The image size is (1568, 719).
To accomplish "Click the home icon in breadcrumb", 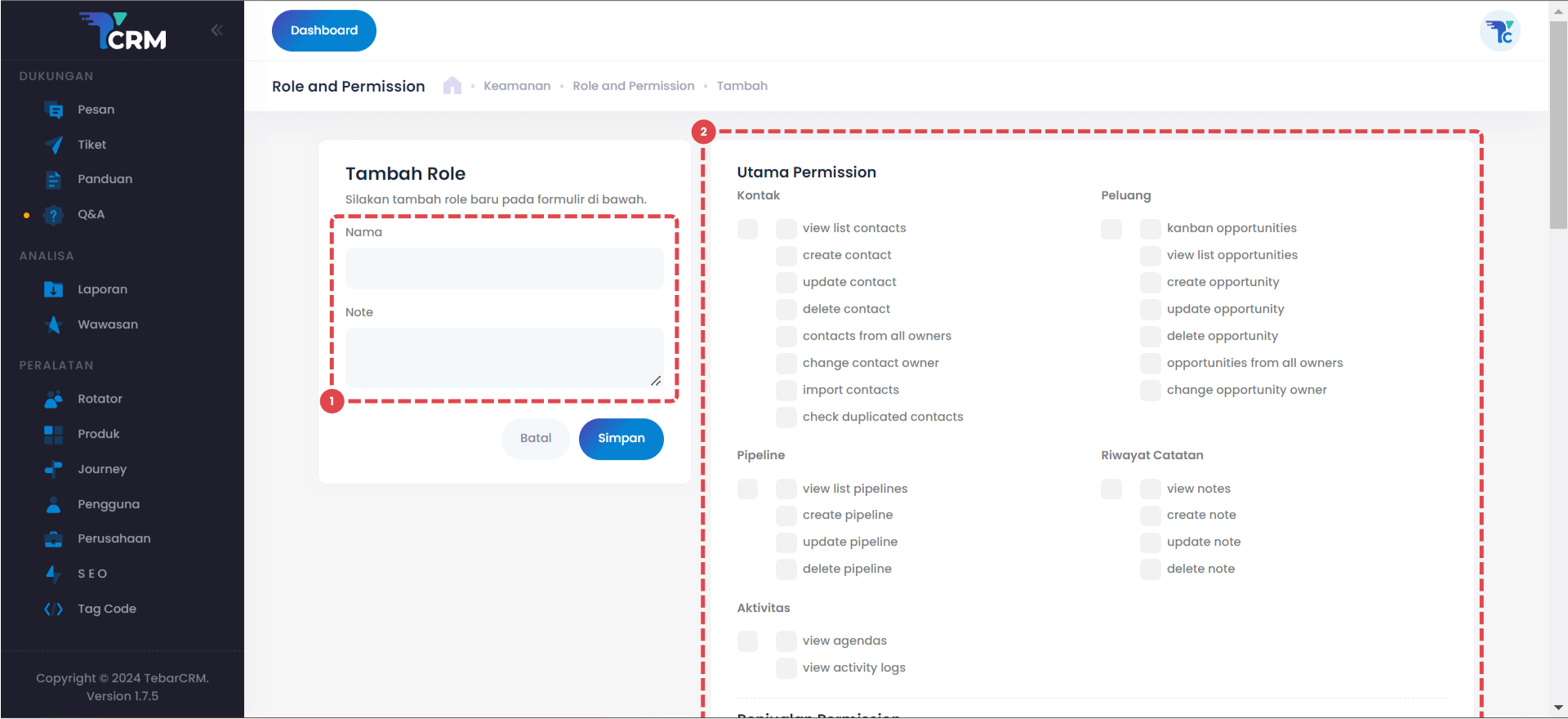I will tap(452, 86).
